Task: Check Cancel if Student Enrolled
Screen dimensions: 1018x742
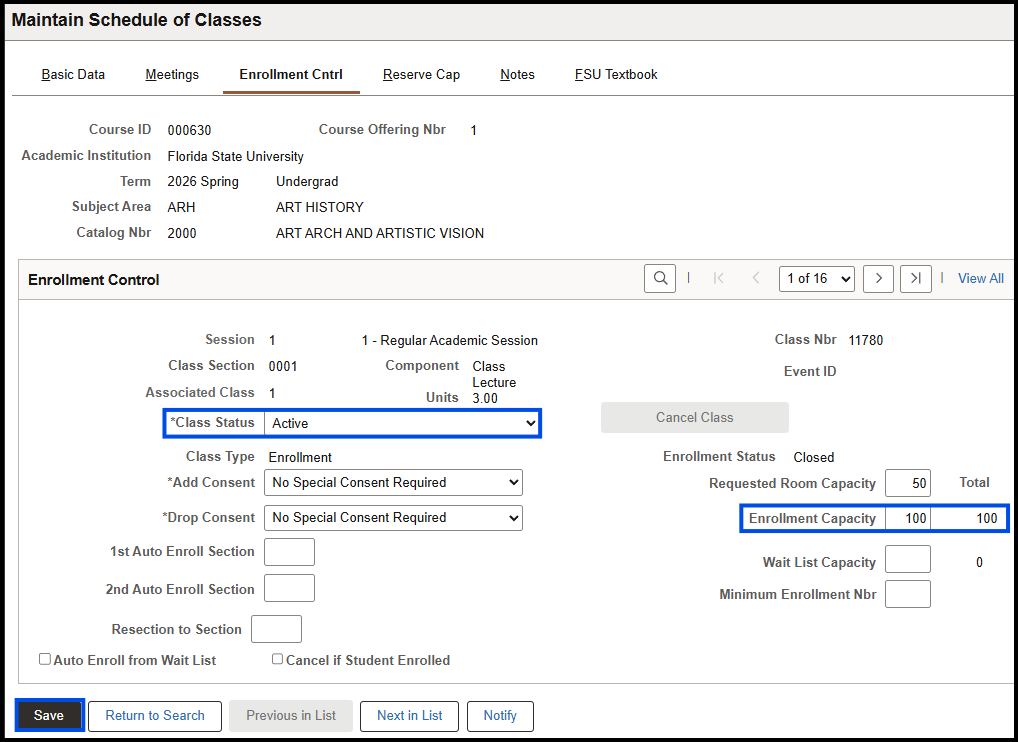Action: tap(277, 658)
